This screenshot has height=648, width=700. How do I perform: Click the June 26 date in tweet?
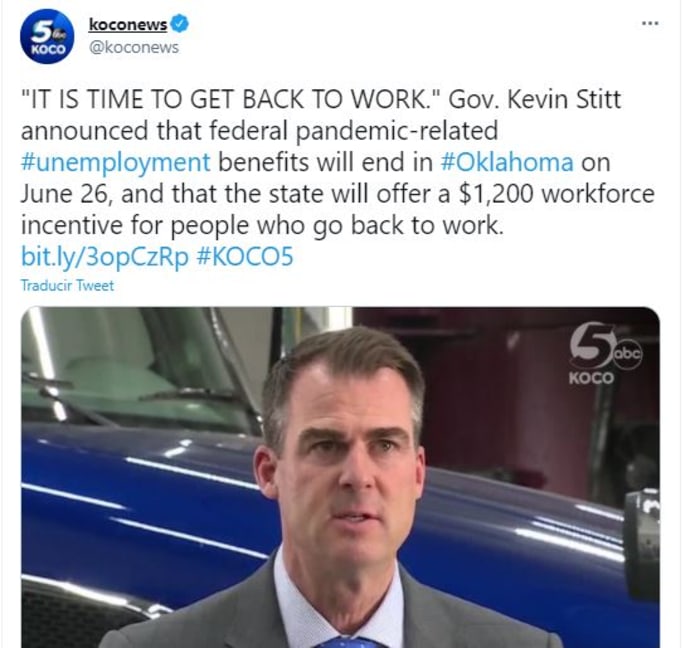pyautogui.click(x=64, y=194)
